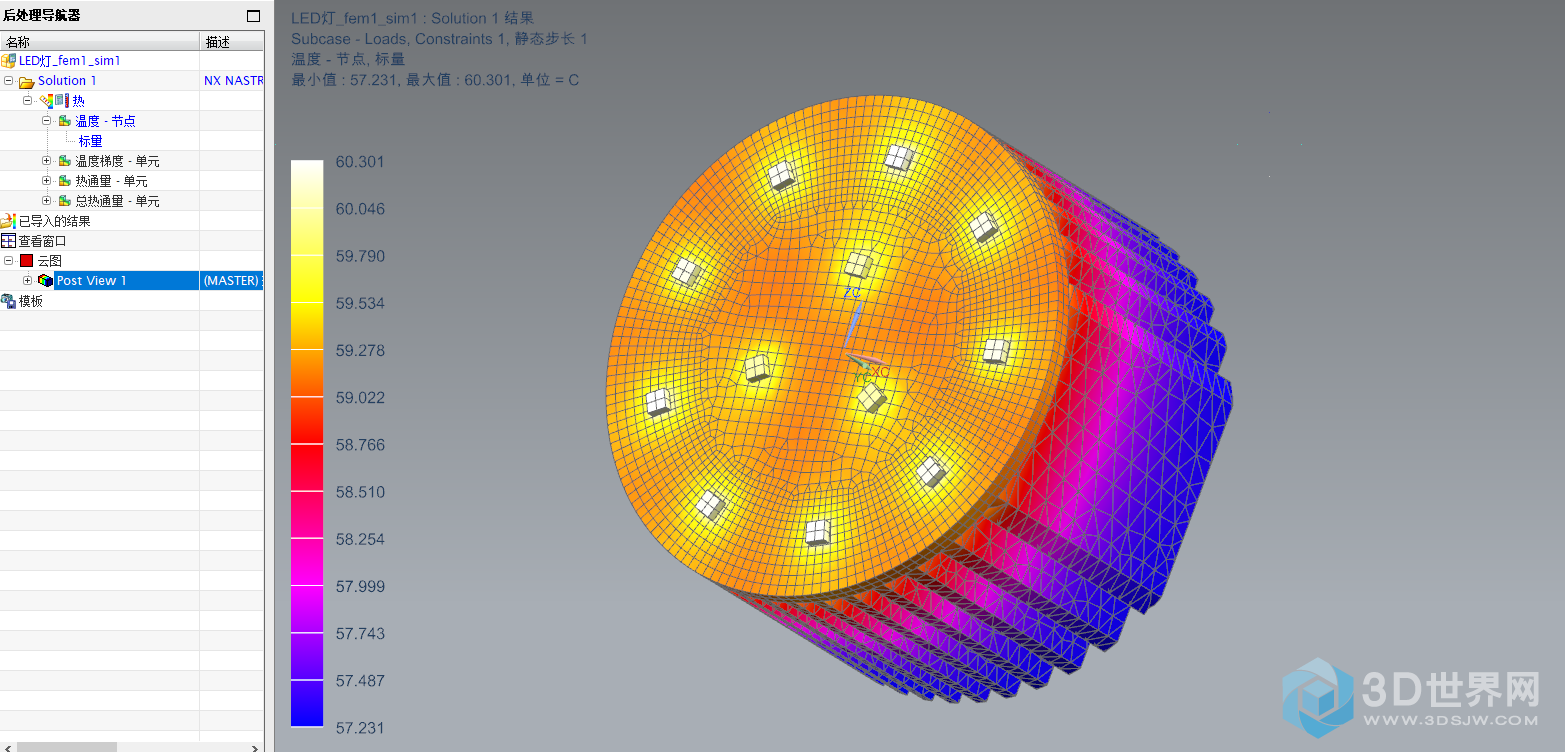
Task: Sort by the 名称 column header
Action: tap(100, 42)
